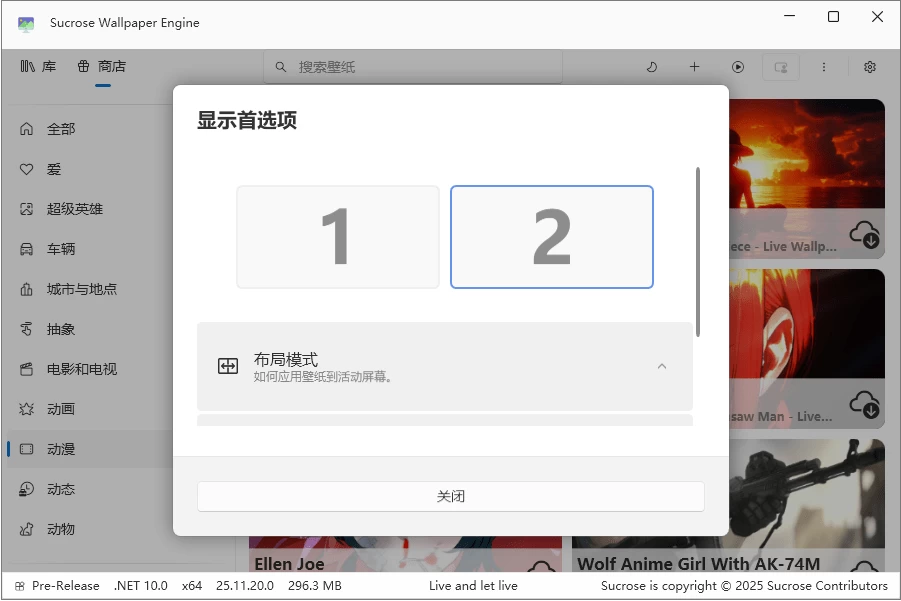Download the One Piece live wallpaper
The image size is (901, 601).
point(863,236)
